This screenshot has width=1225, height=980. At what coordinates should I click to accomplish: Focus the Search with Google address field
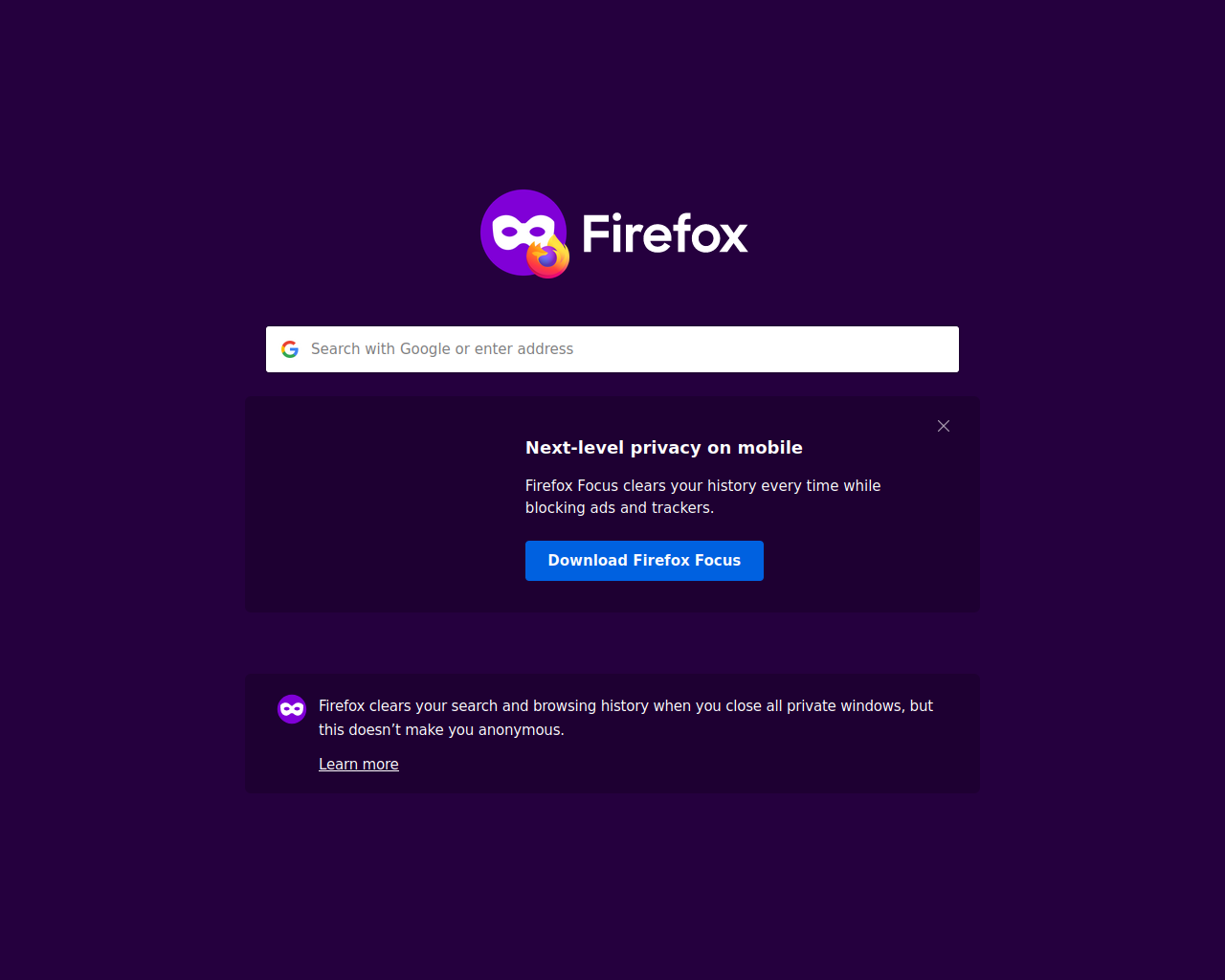(612, 349)
